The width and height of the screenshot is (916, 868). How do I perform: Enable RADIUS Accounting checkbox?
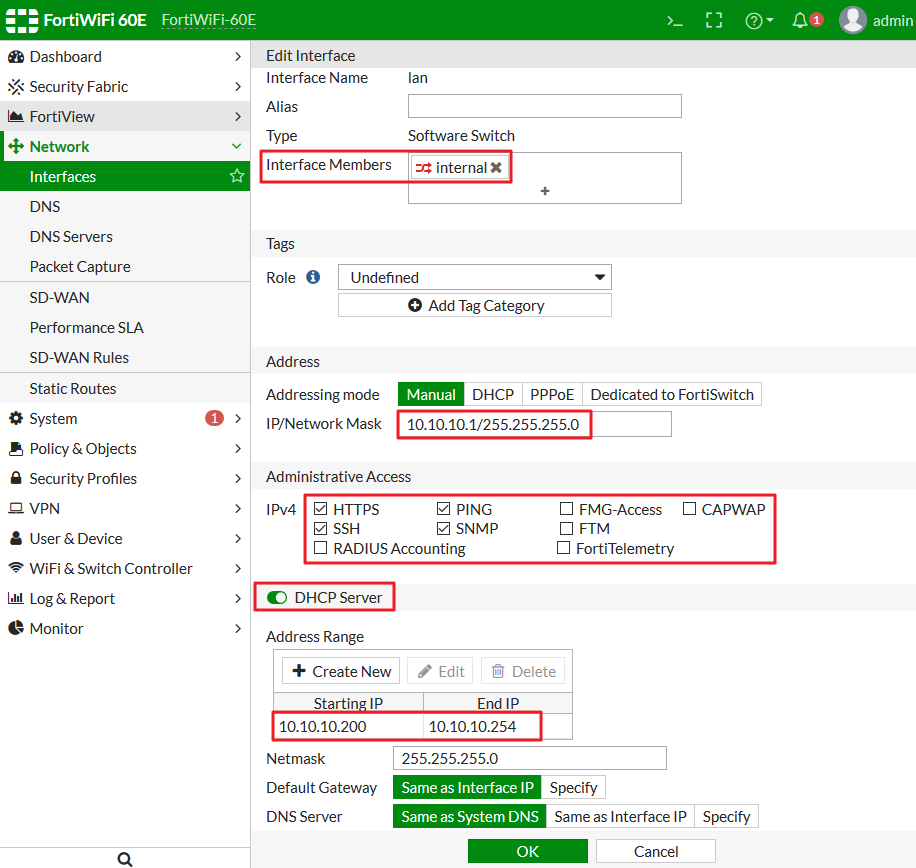tap(320, 548)
